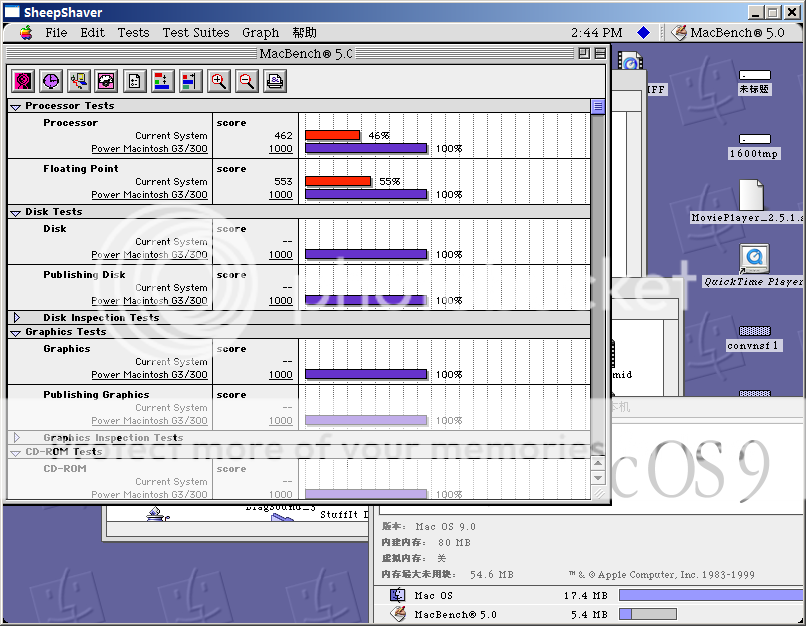
Task: Click the checklist document toolbar icon
Action: tap(134, 81)
